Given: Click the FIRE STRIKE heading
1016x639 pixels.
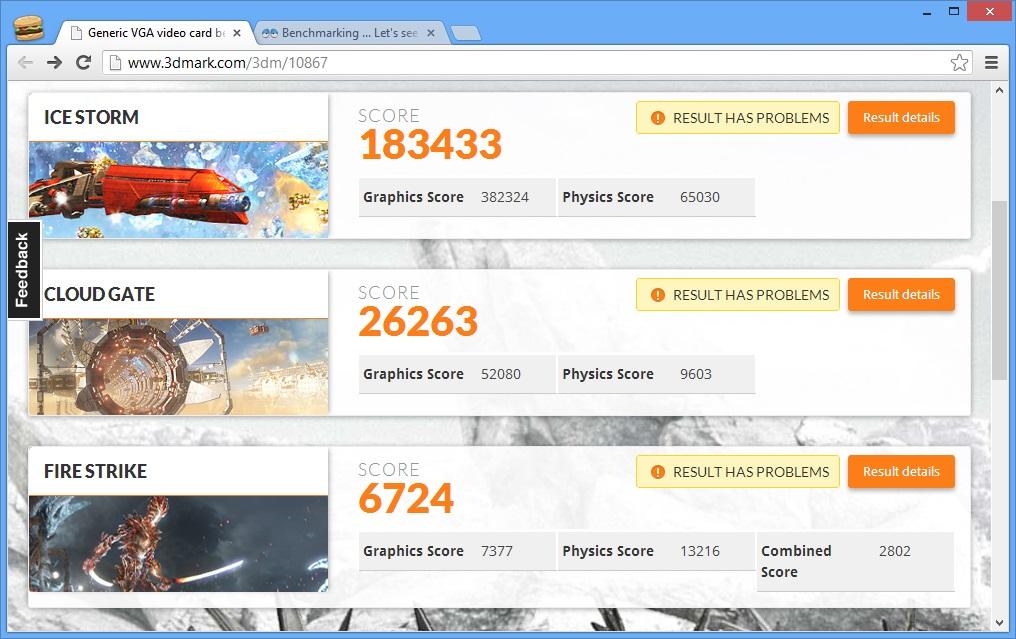Looking at the screenshot, I should coord(95,471).
